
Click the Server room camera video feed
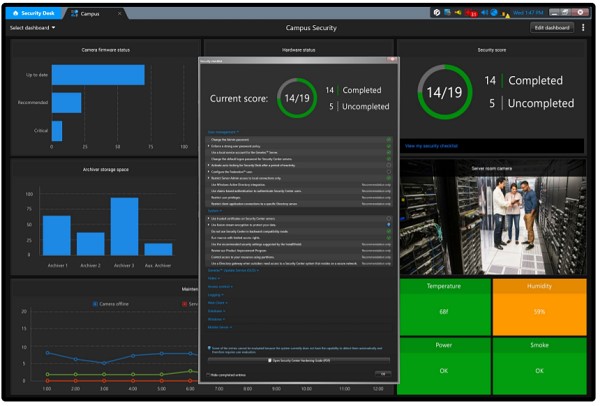click(x=490, y=218)
